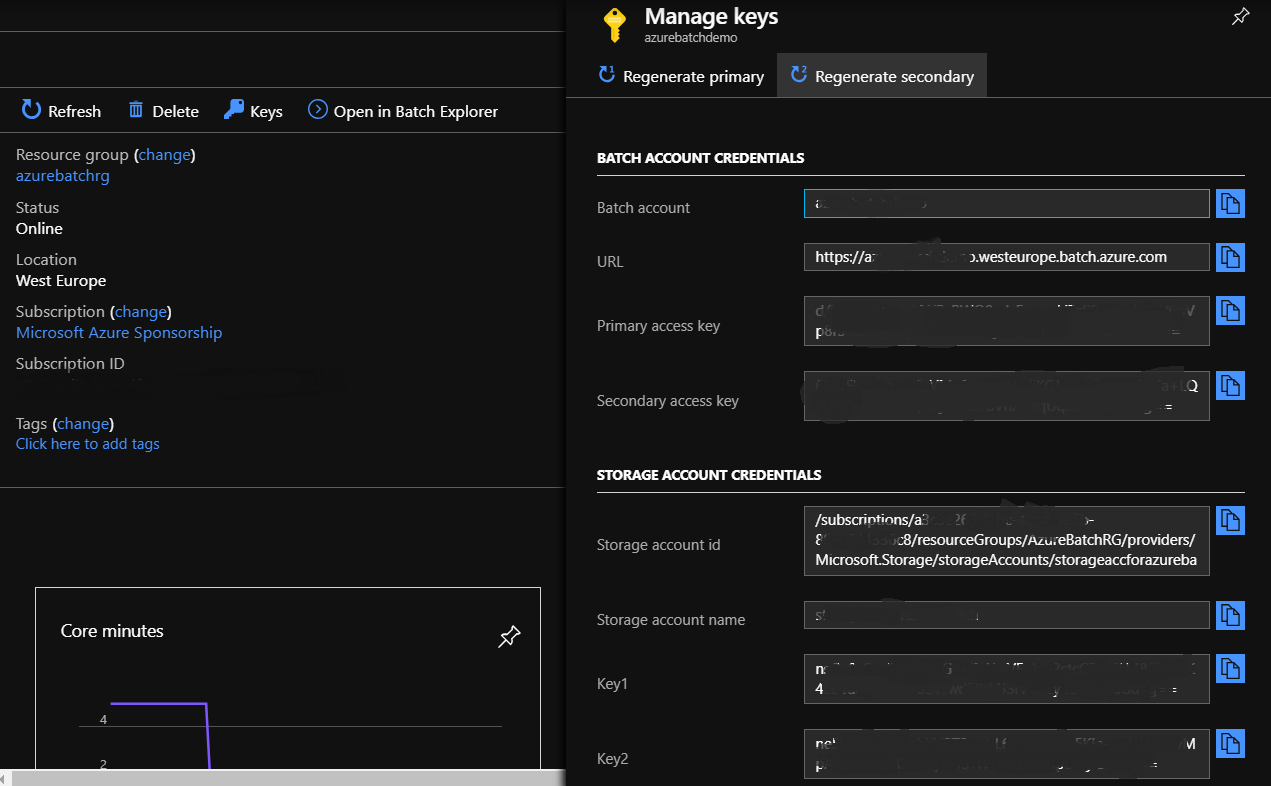Click the Storage account name label
Image resolution: width=1271 pixels, height=786 pixels.
(671, 620)
